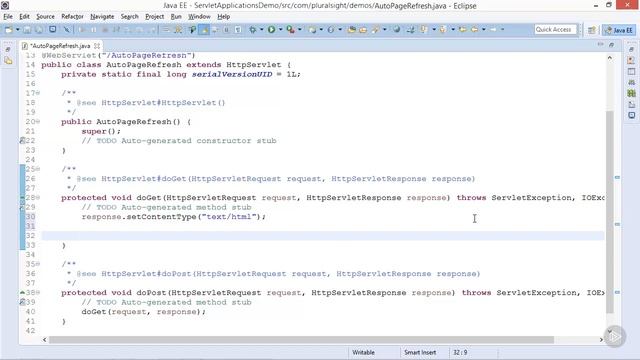Open the Web Browser globe icon
Screen dimensions: 640x360
[396, 30]
